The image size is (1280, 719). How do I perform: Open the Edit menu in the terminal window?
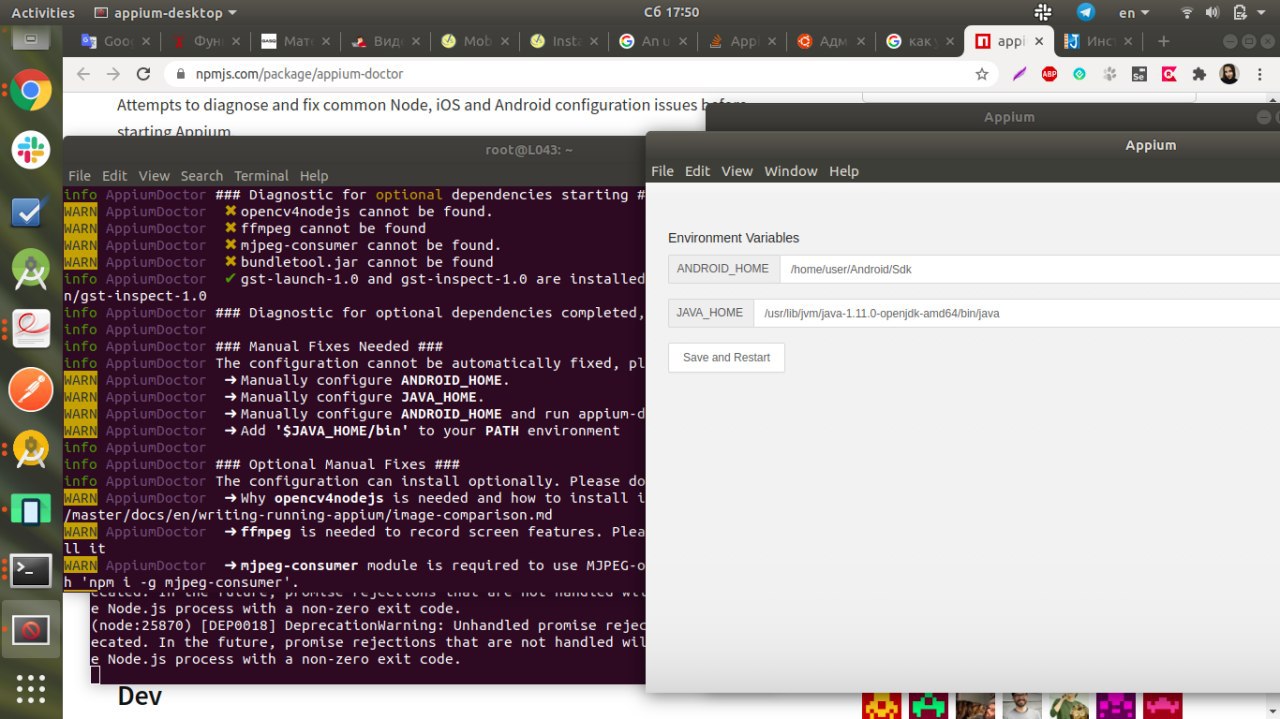click(x=115, y=175)
